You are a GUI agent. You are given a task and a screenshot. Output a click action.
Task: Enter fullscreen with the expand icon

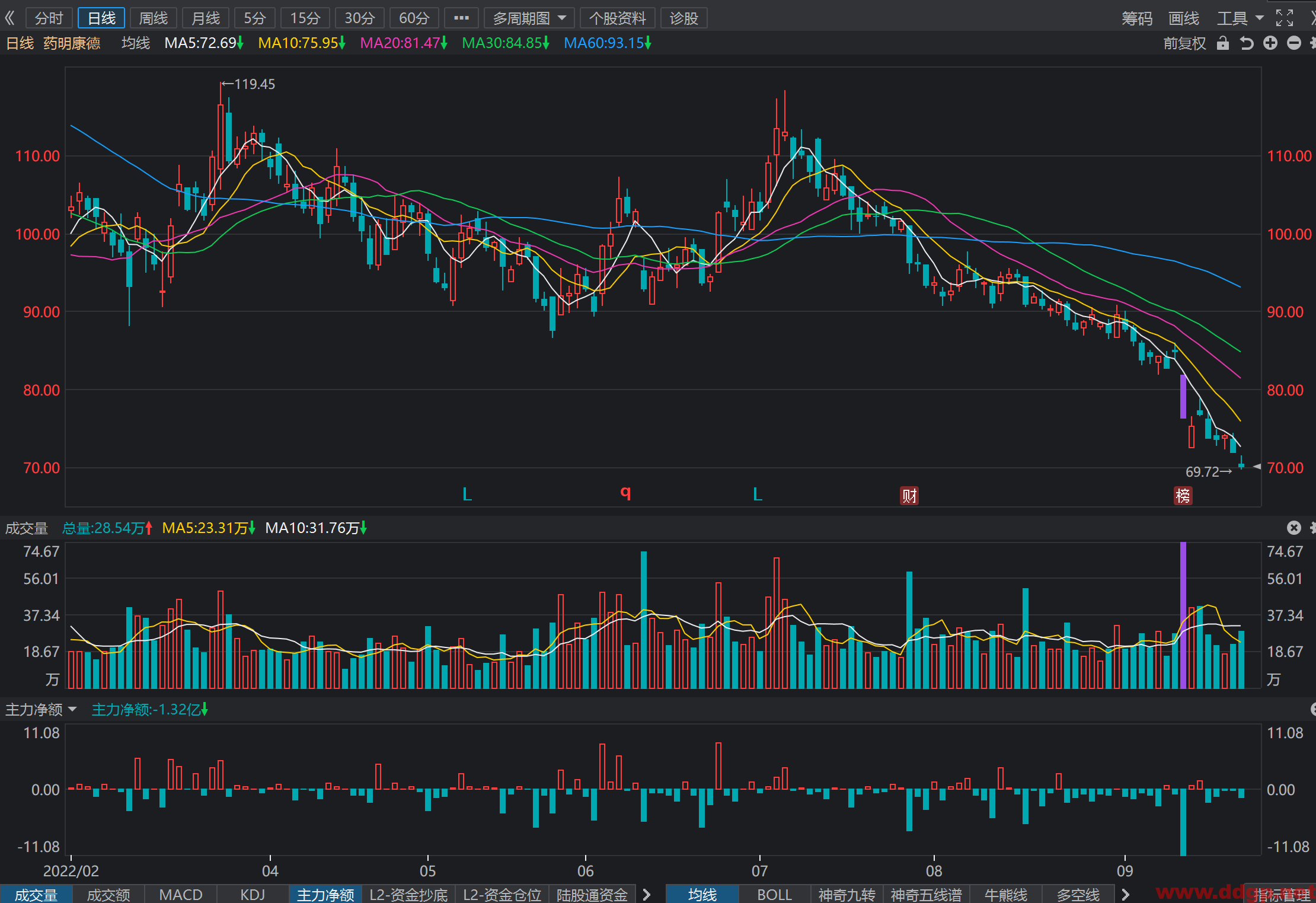(1284, 18)
